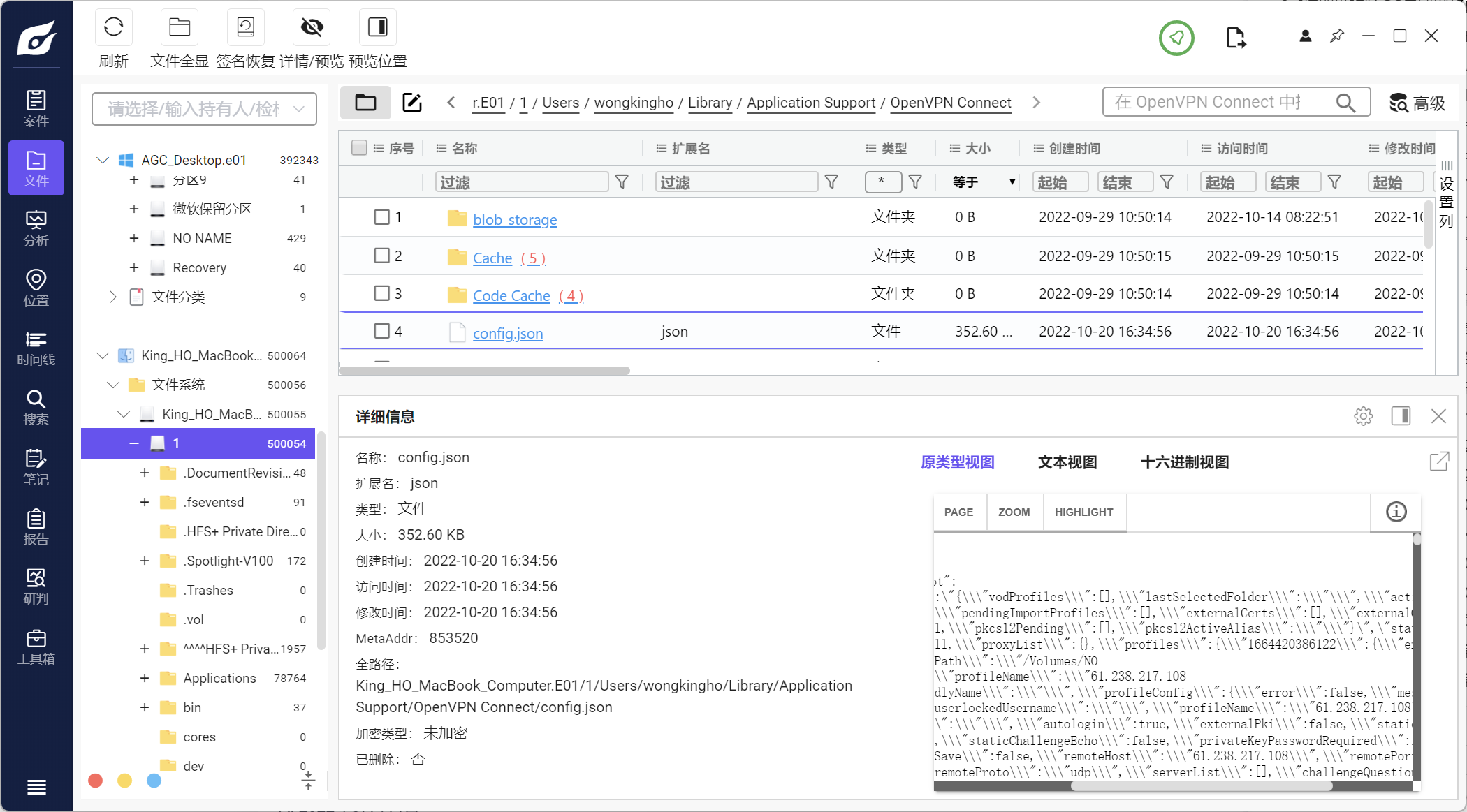1467x812 pixels.
Task: Switch to folder view icon in path bar
Action: [x=365, y=103]
